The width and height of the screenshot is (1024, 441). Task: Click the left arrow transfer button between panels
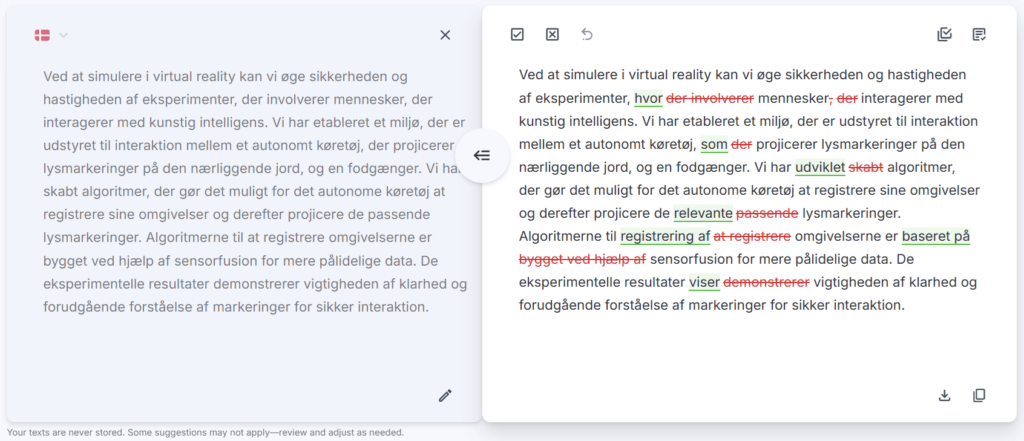tap(482, 155)
